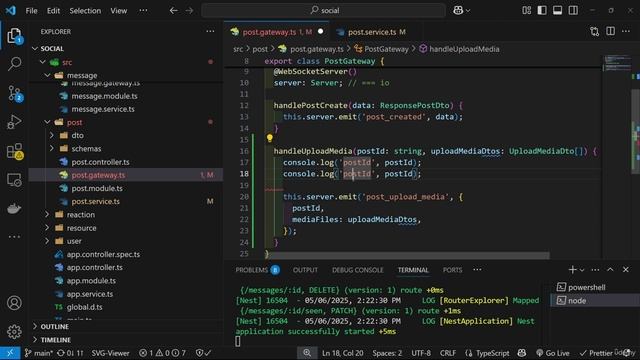Expand the user folder

tap(47, 241)
